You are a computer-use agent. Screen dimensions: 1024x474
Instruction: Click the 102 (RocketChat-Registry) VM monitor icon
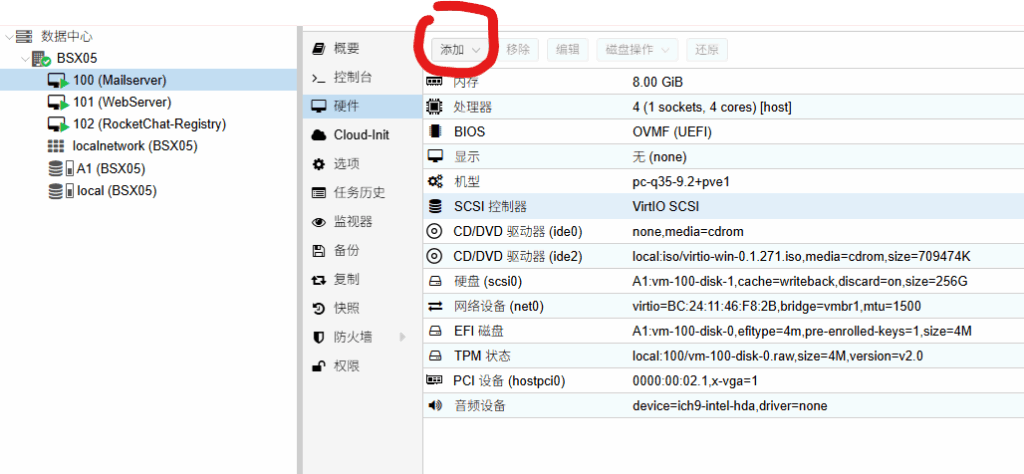click(58, 125)
